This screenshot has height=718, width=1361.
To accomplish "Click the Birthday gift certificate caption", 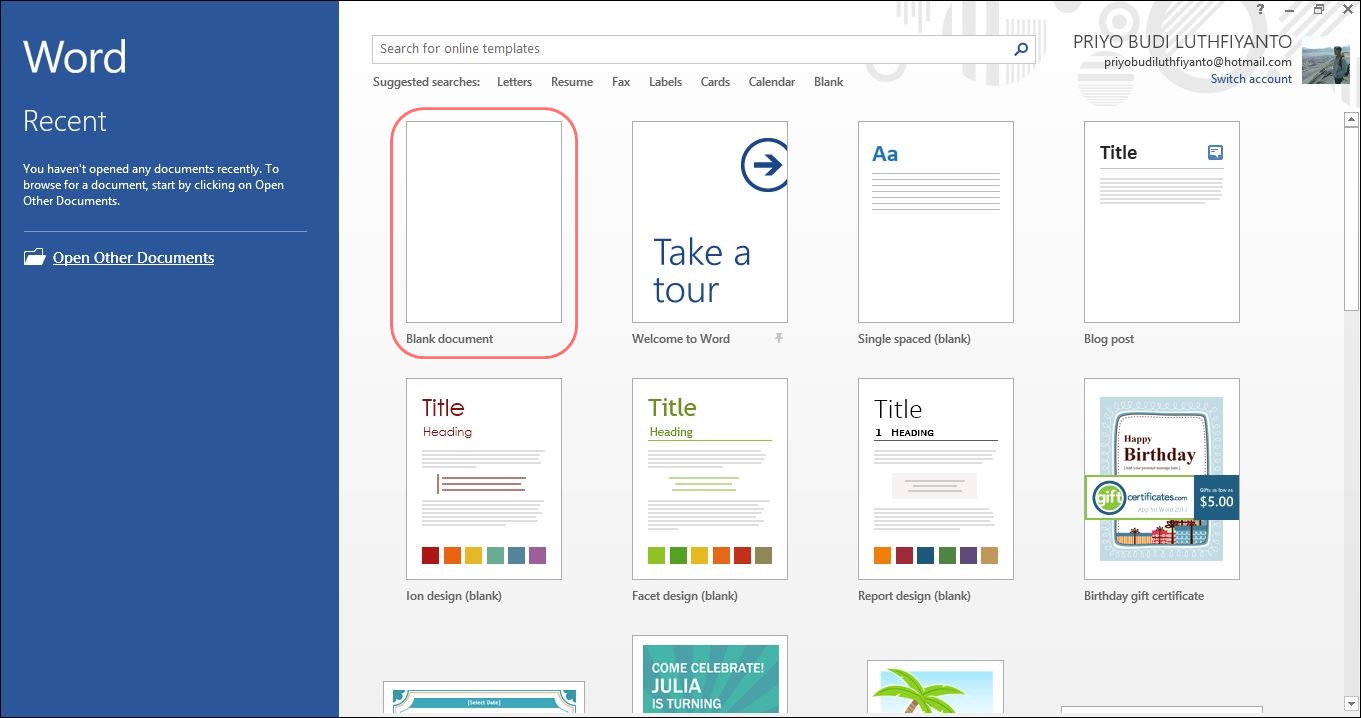I will [1144, 596].
